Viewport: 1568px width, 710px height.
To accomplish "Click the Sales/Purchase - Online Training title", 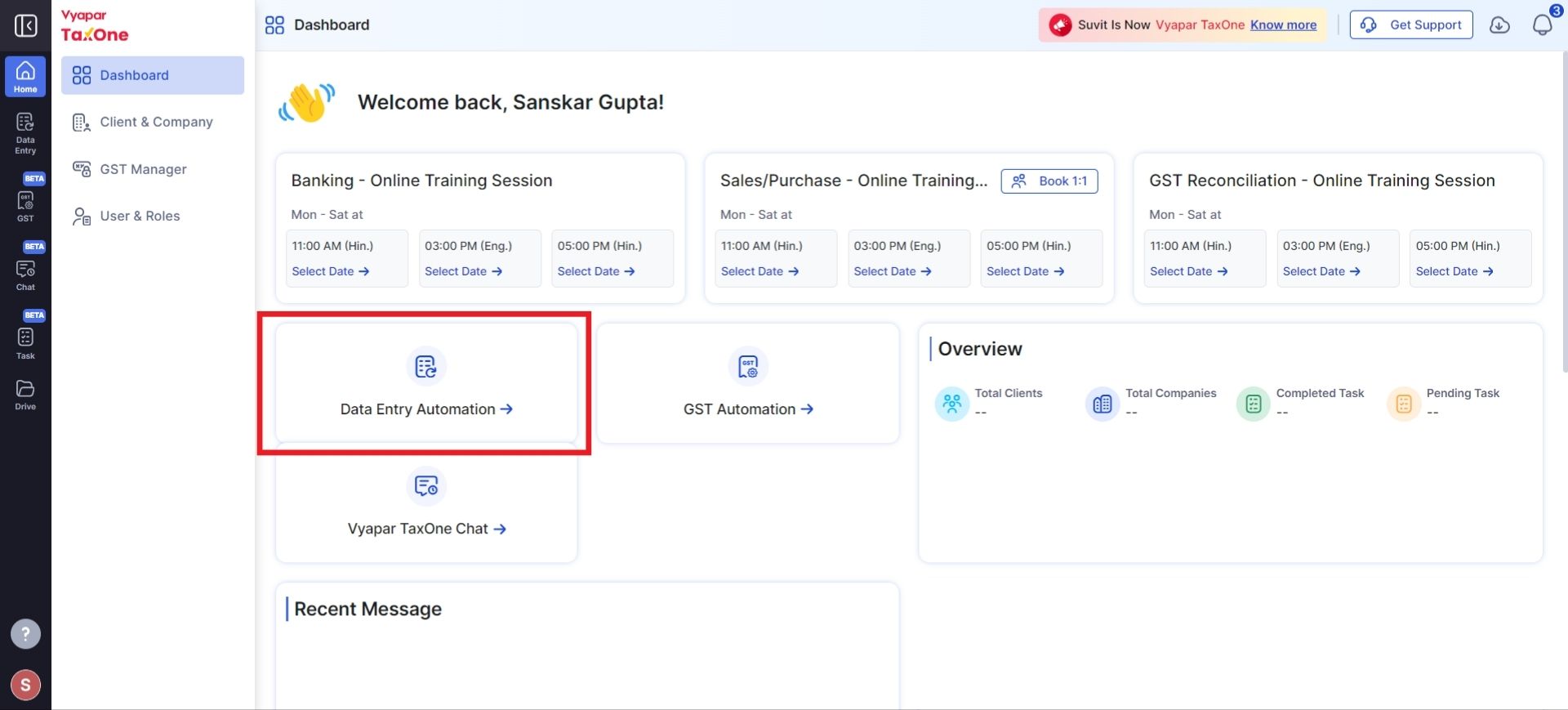I will (x=853, y=181).
